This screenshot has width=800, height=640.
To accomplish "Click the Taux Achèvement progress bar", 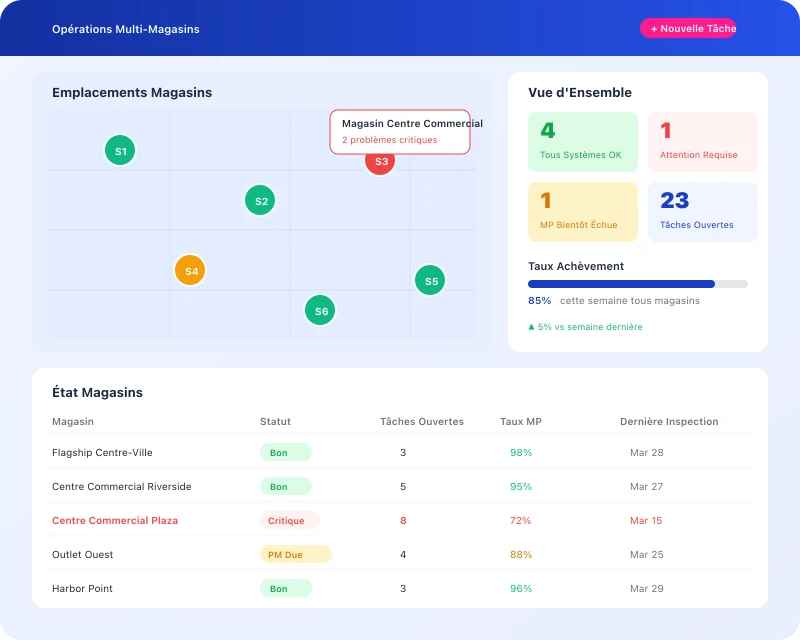I will point(635,283).
